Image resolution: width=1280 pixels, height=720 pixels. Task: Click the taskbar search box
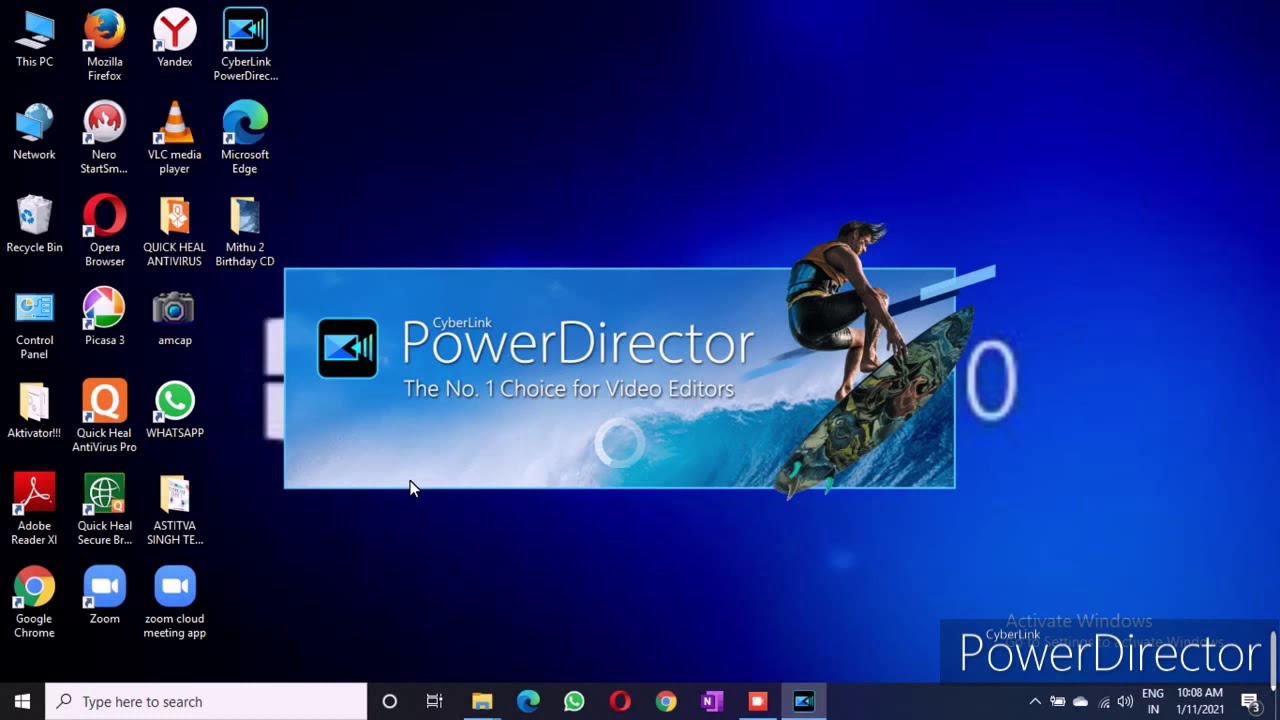pyautogui.click(x=207, y=701)
